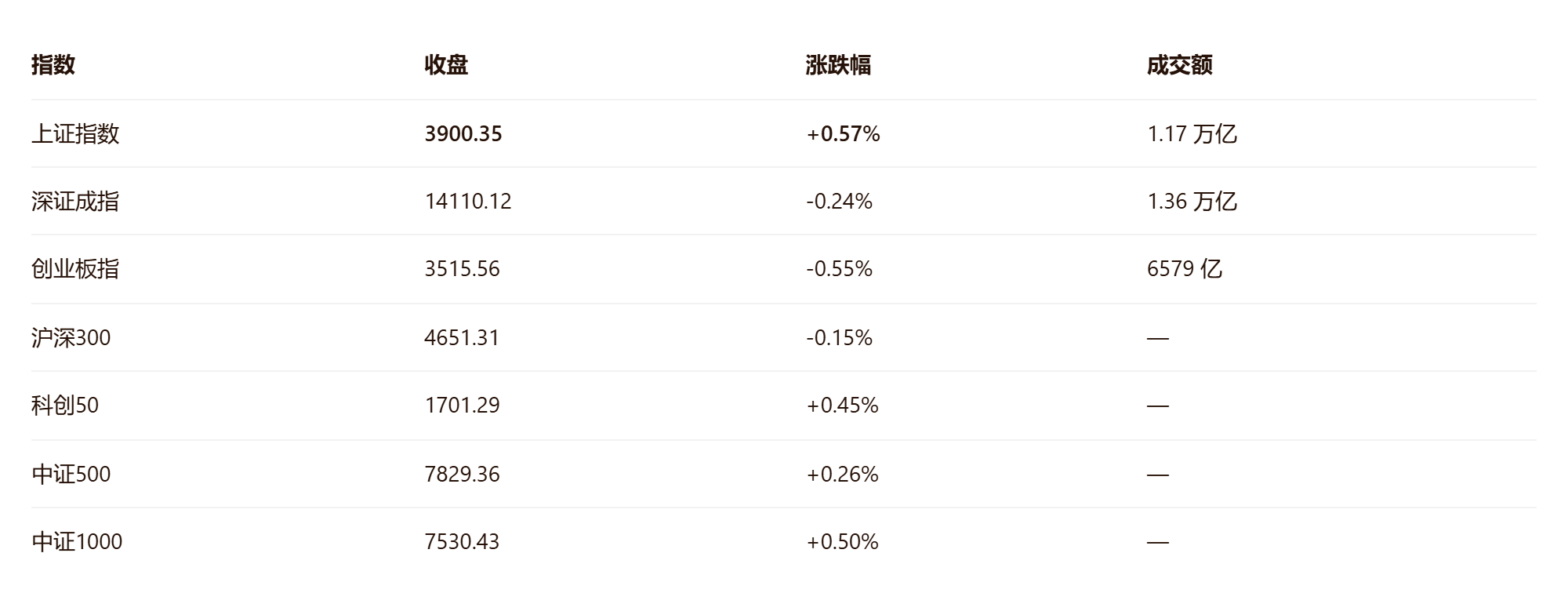Click the 4651.31 closing value

[x=462, y=338]
